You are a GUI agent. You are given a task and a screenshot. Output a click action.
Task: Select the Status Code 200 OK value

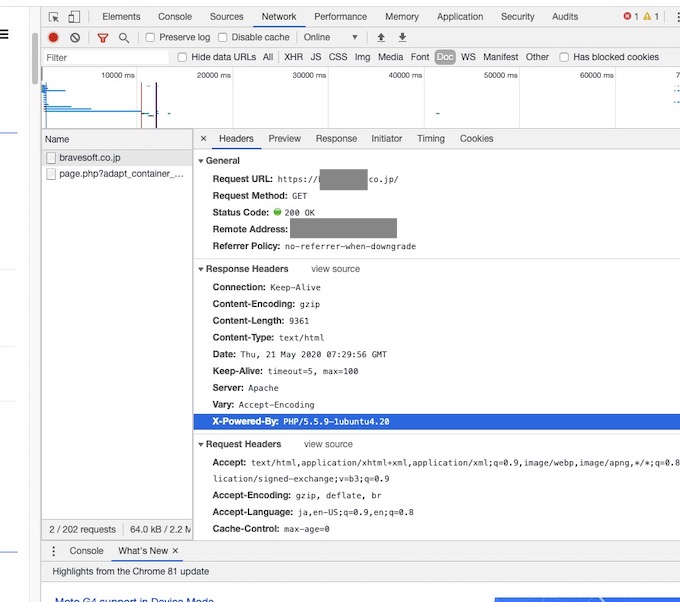point(299,213)
